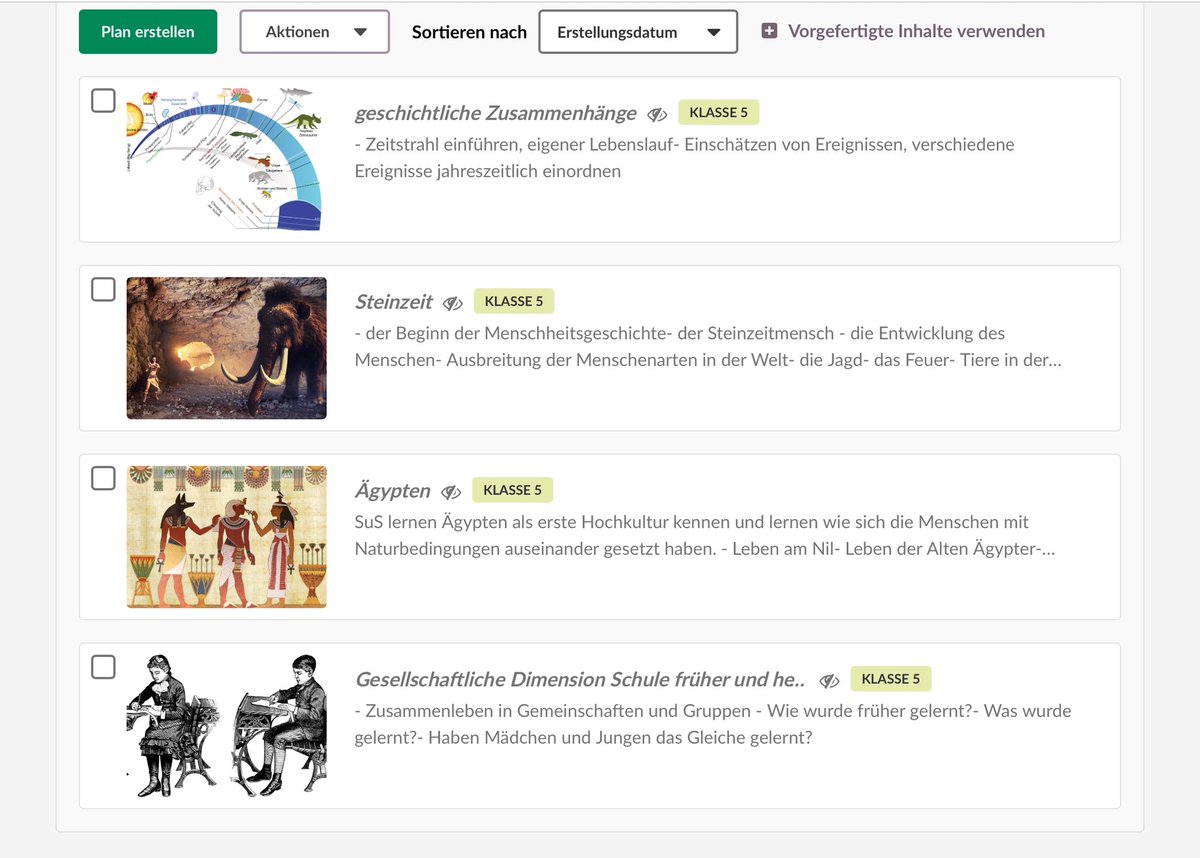Open the Vorgefertigte Inhalte verwenden link

click(x=915, y=31)
